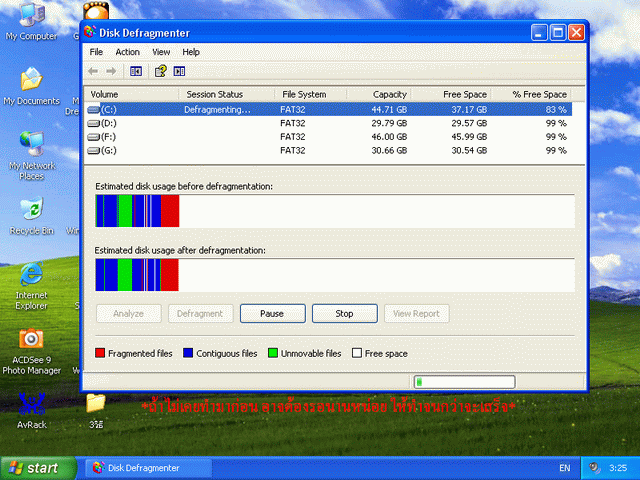Click the Defragment button
Screen dimensions: 640x480
click(x=200, y=313)
